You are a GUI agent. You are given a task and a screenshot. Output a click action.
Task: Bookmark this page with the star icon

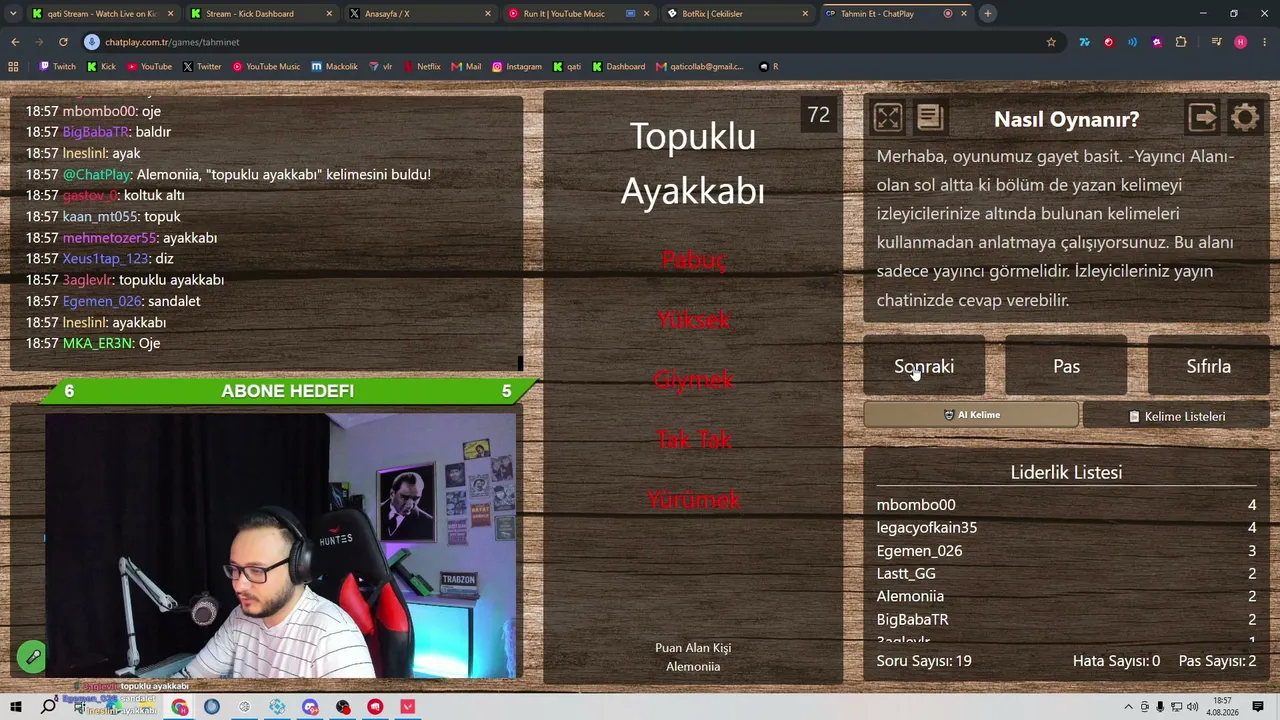click(x=1051, y=42)
